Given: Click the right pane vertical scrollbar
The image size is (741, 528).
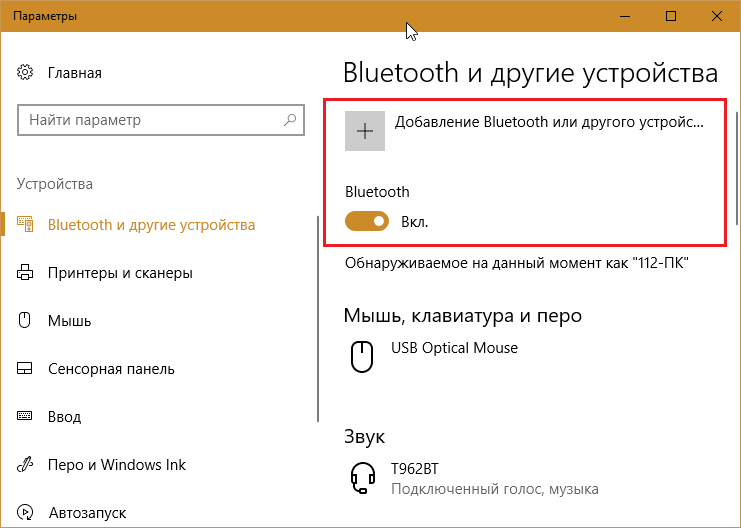Looking at the screenshot, I should point(738,168).
